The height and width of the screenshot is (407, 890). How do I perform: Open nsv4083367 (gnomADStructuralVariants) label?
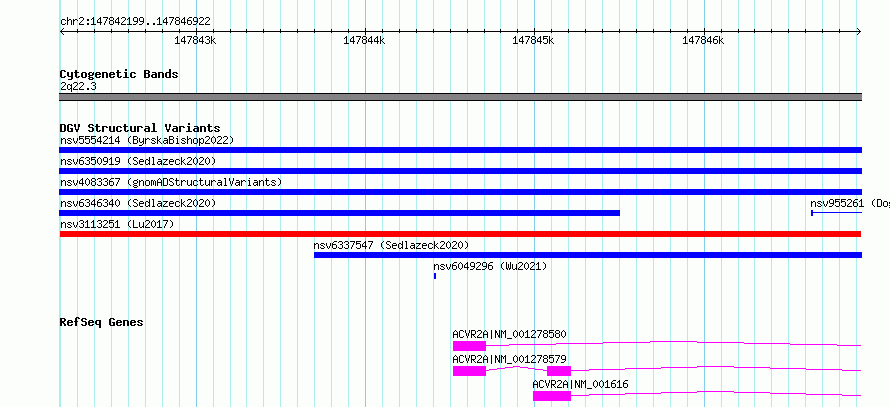click(x=171, y=182)
